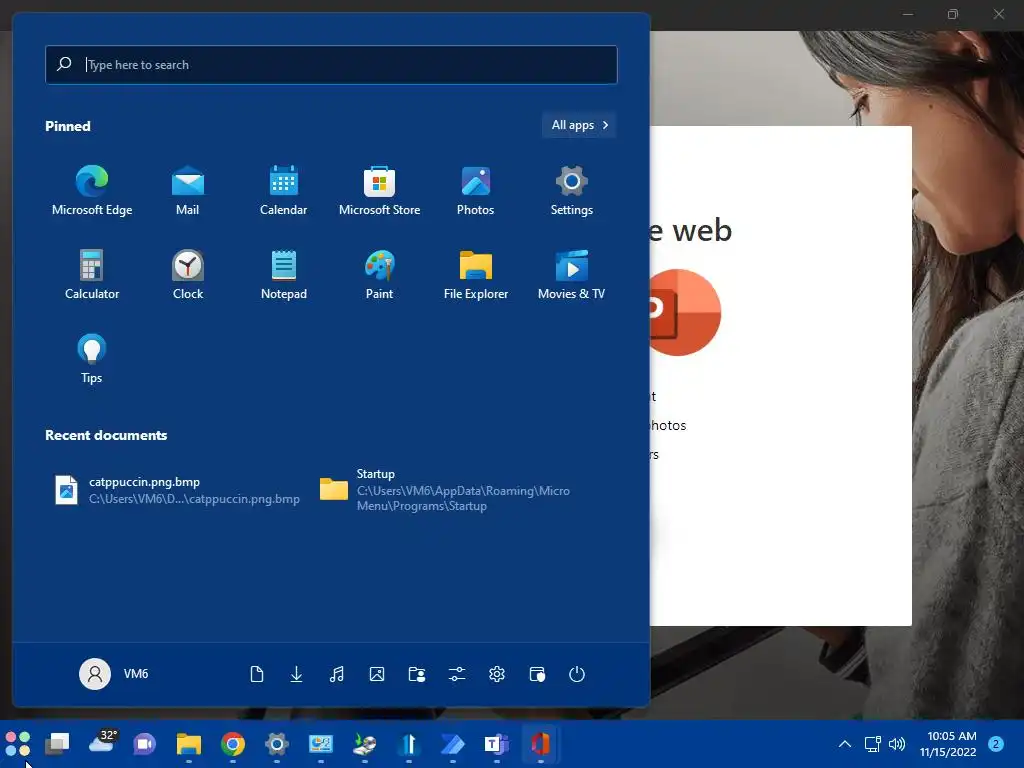Click the window-with-shield icon in Start footer
The height and width of the screenshot is (768, 1024).
coord(537,674)
